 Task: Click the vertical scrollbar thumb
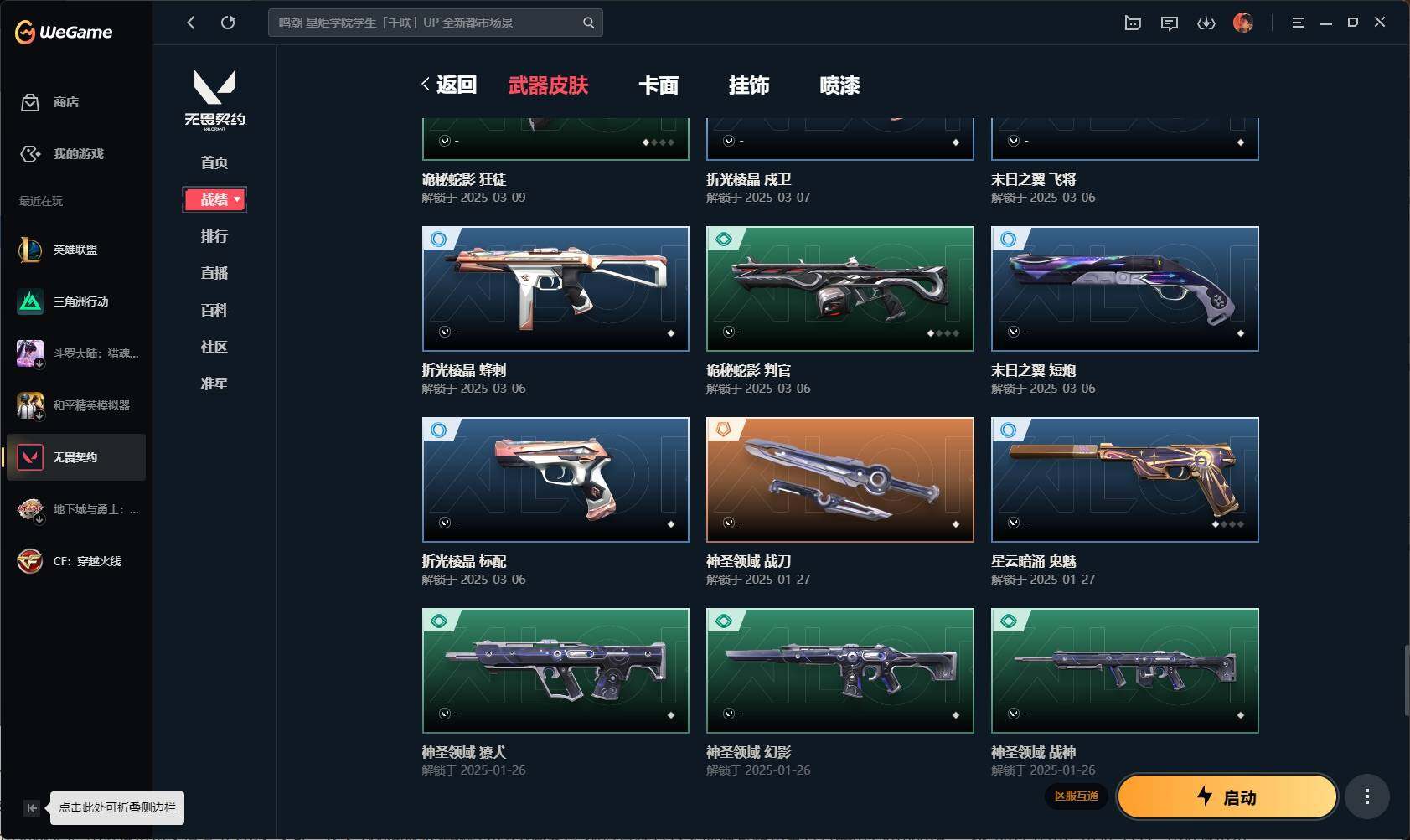[1407, 680]
